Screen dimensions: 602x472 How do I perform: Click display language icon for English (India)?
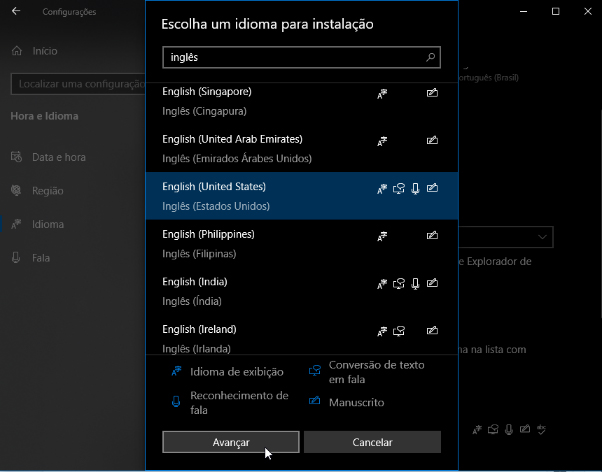[382, 284]
